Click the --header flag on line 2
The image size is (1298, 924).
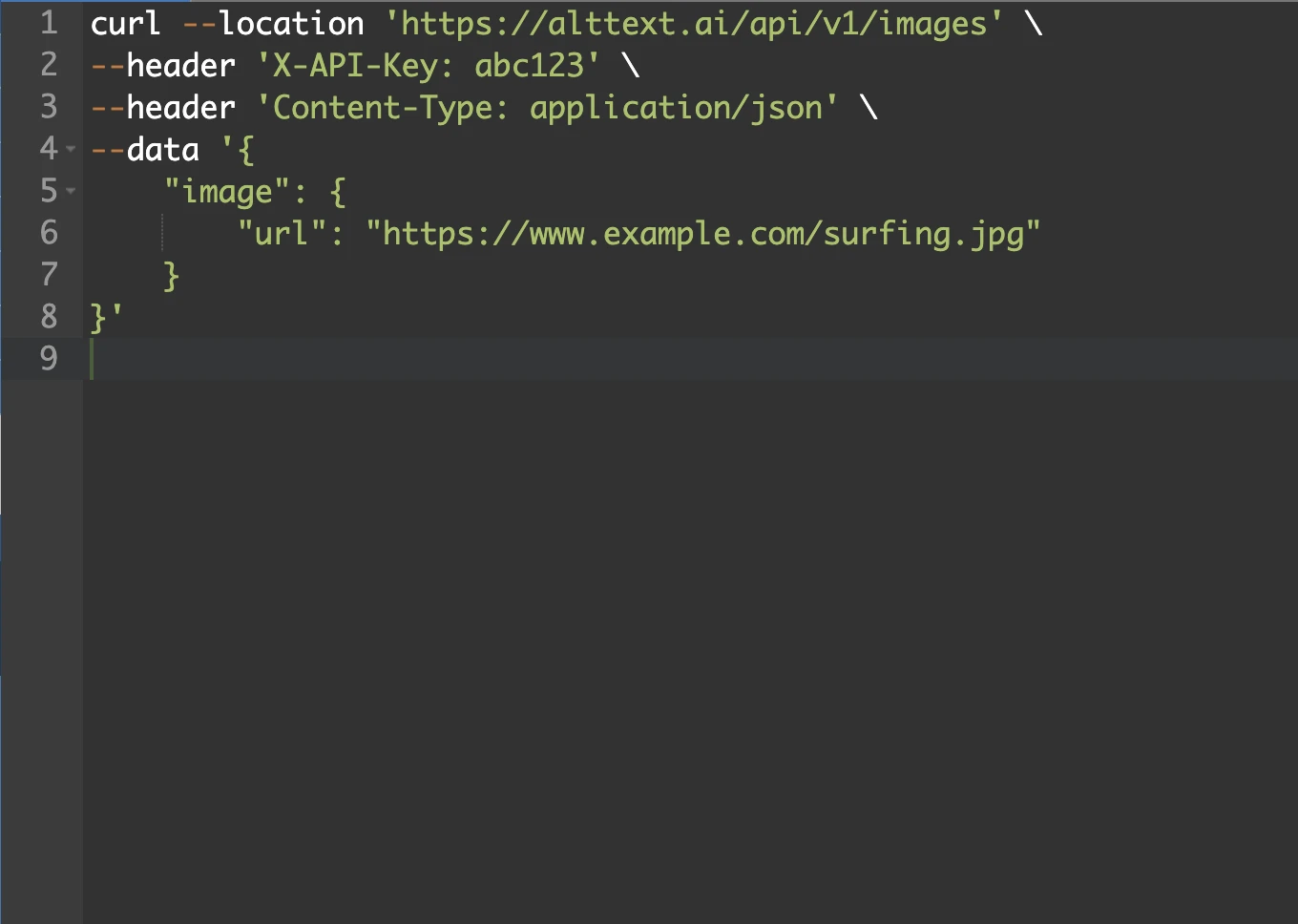(163, 65)
